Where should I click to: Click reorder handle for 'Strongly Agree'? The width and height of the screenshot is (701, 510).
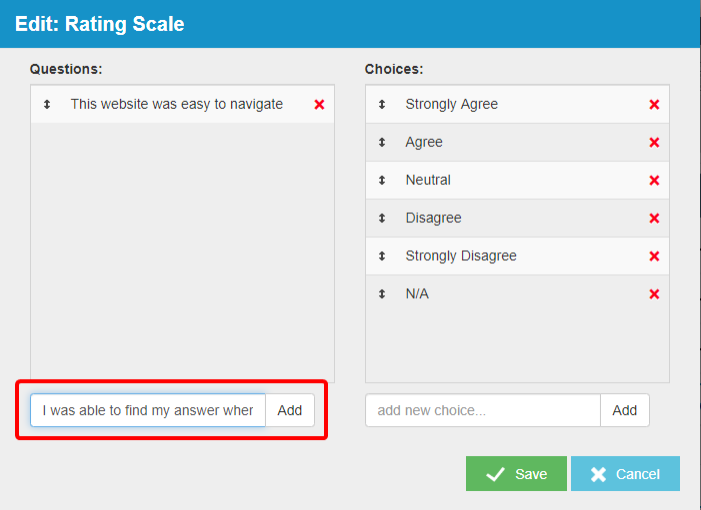(382, 104)
